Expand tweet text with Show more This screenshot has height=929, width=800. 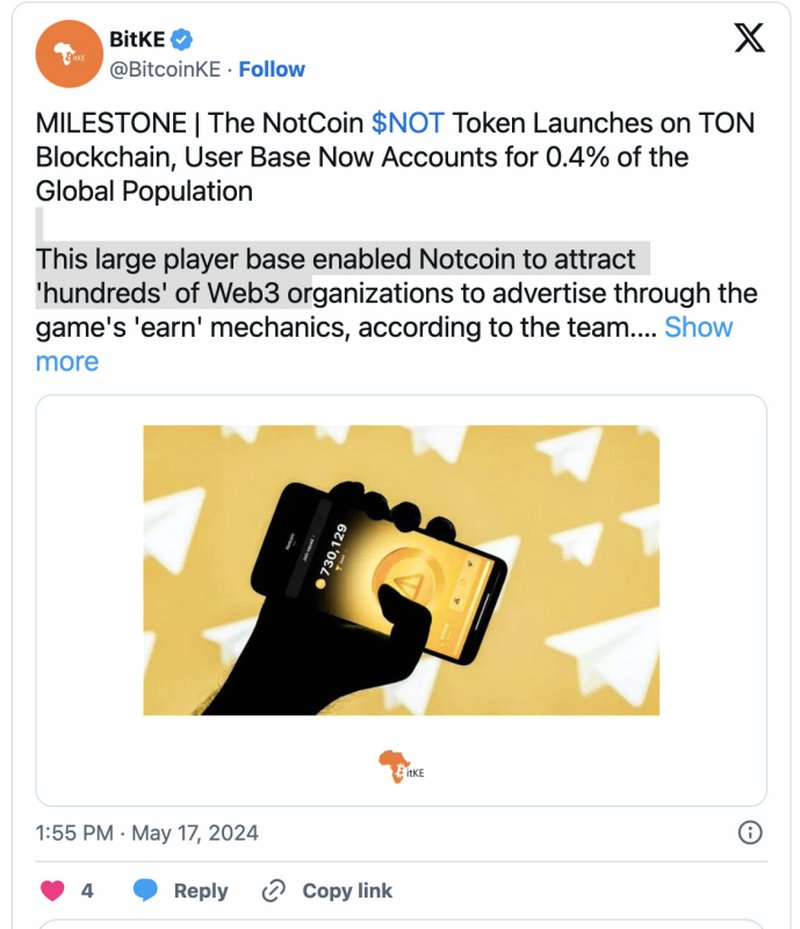[x=384, y=344]
